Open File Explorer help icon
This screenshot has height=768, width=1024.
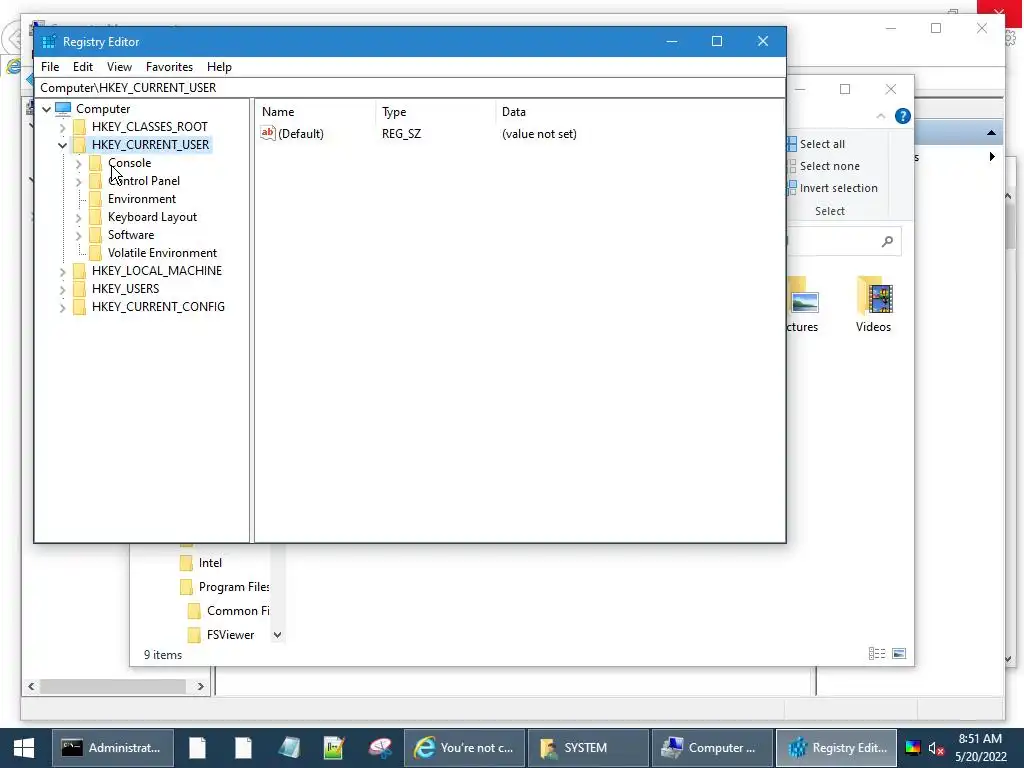click(x=903, y=116)
